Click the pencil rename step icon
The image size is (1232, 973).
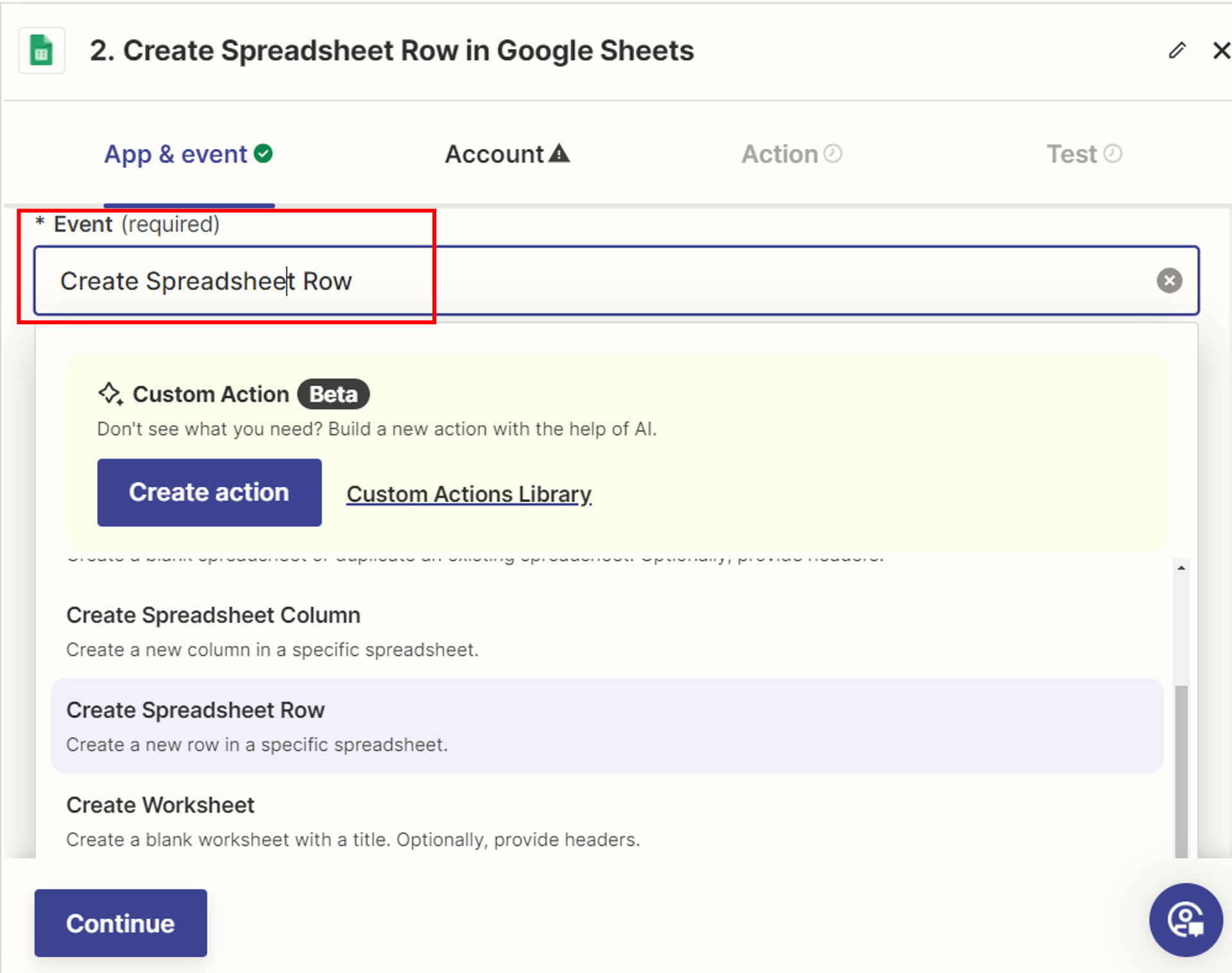pos(1177,51)
